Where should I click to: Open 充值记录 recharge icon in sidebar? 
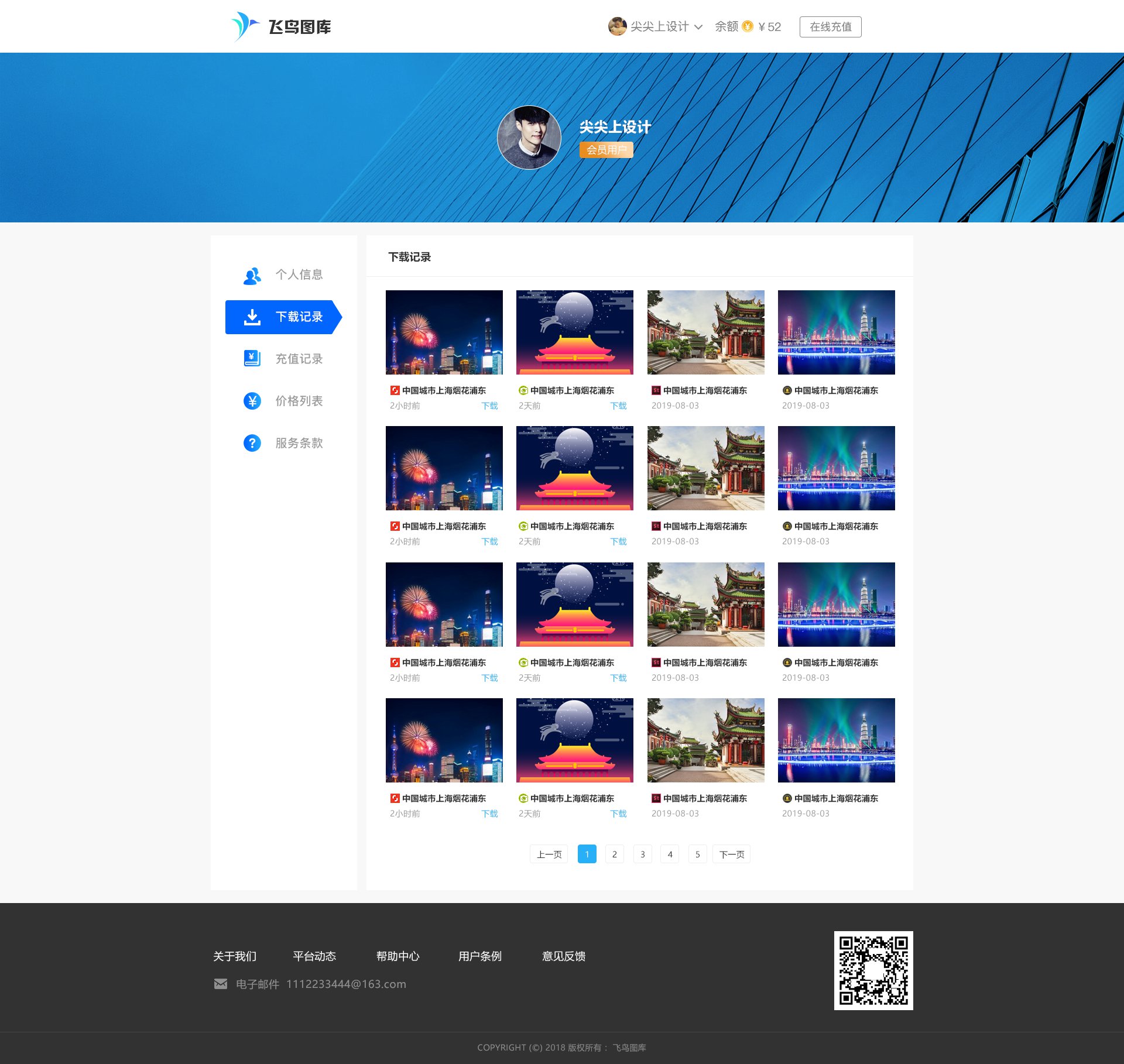[252, 359]
